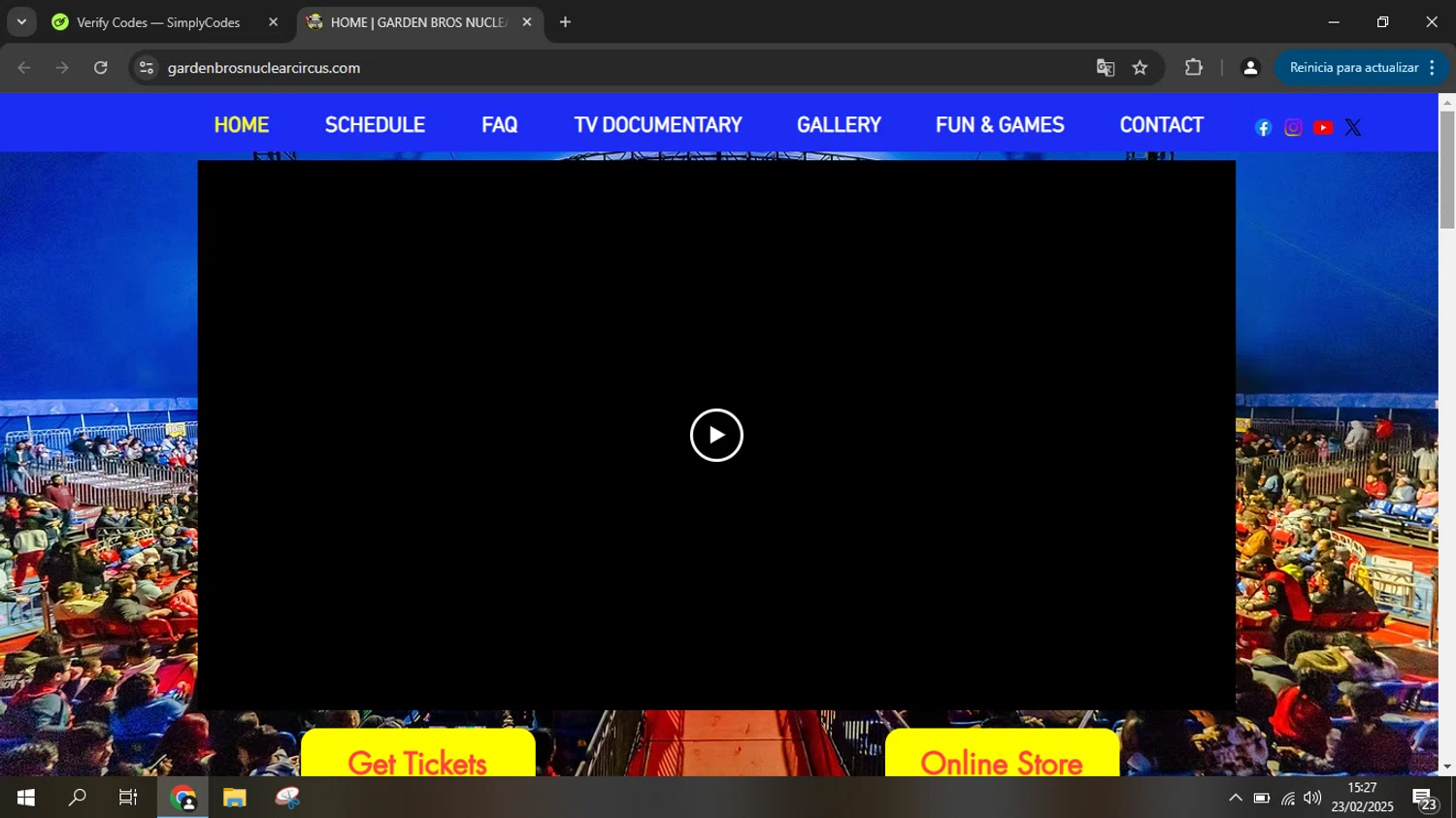Close the GARDEN BROS tab

point(527,22)
